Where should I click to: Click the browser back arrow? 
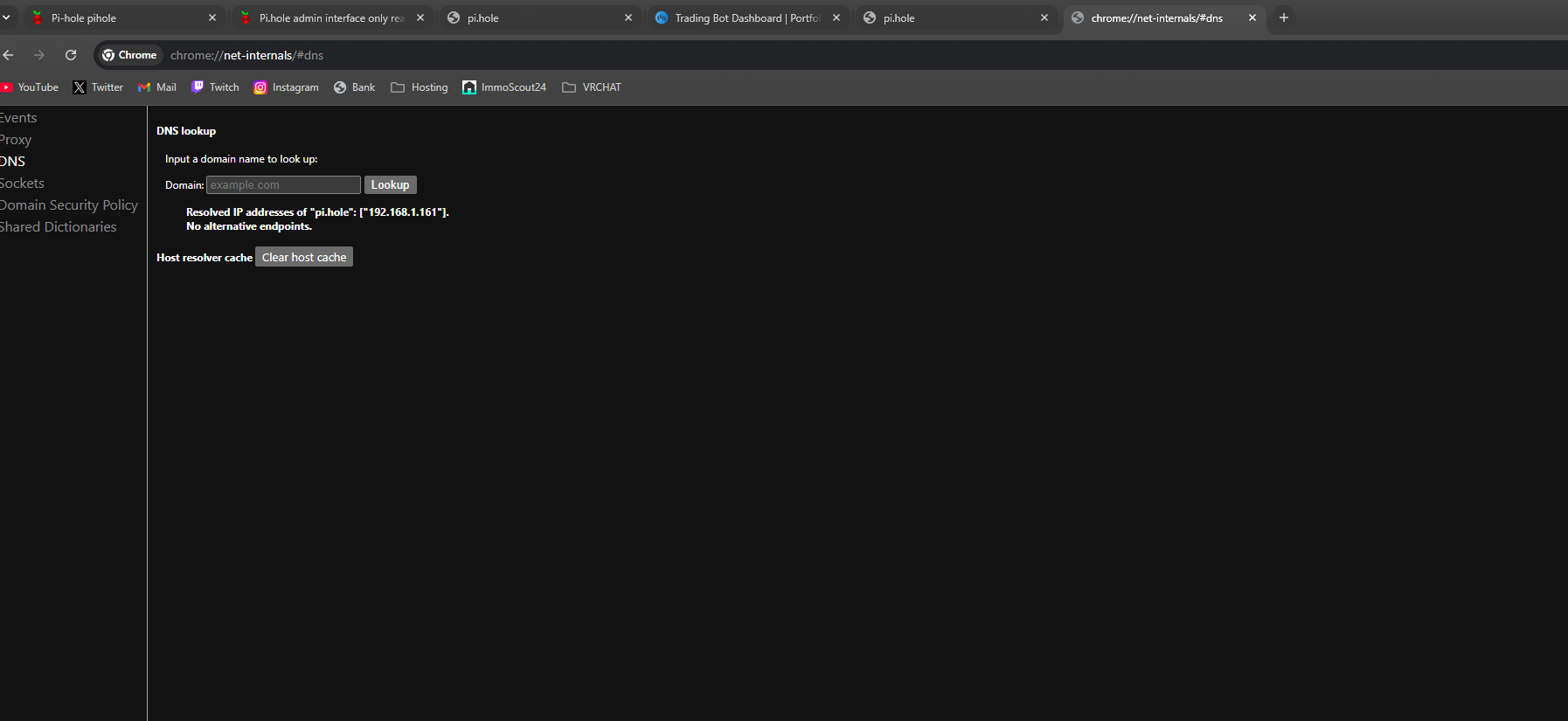(x=8, y=55)
